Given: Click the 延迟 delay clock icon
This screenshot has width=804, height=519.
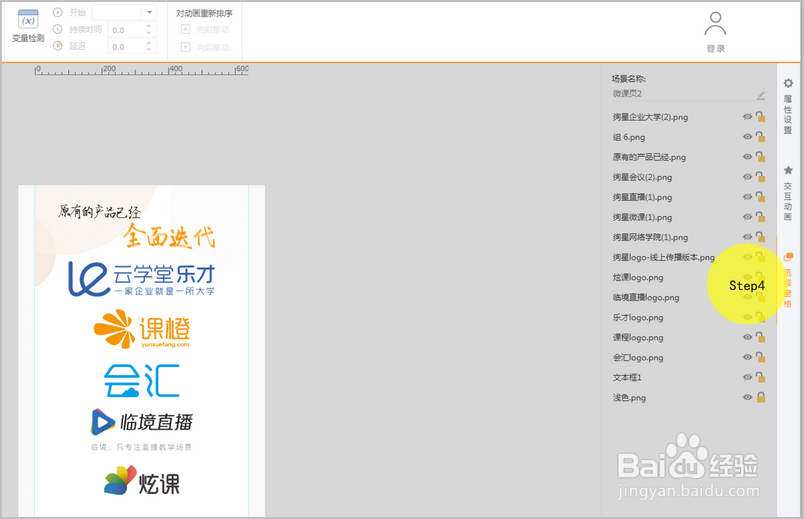Looking at the screenshot, I should [x=58, y=46].
